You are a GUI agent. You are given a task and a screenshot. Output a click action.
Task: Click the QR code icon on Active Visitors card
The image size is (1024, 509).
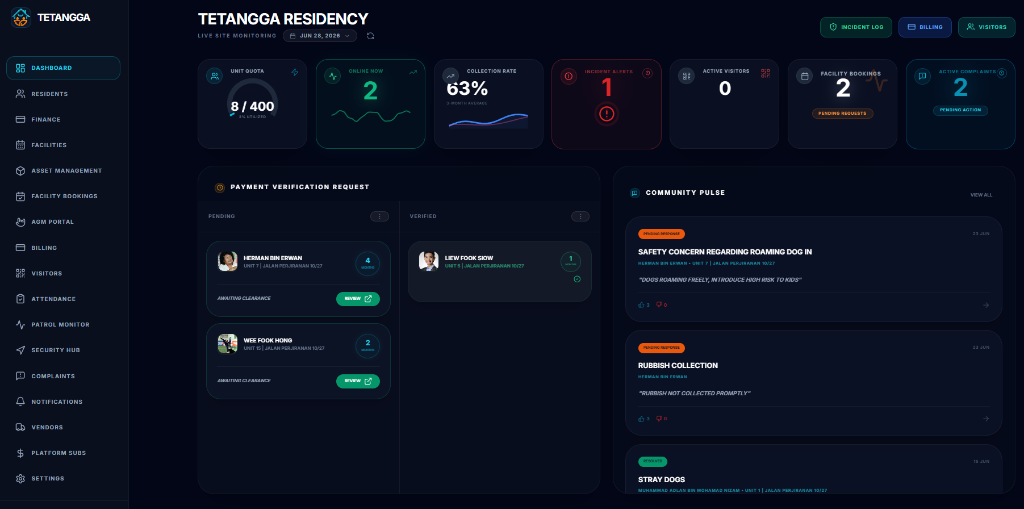766,73
